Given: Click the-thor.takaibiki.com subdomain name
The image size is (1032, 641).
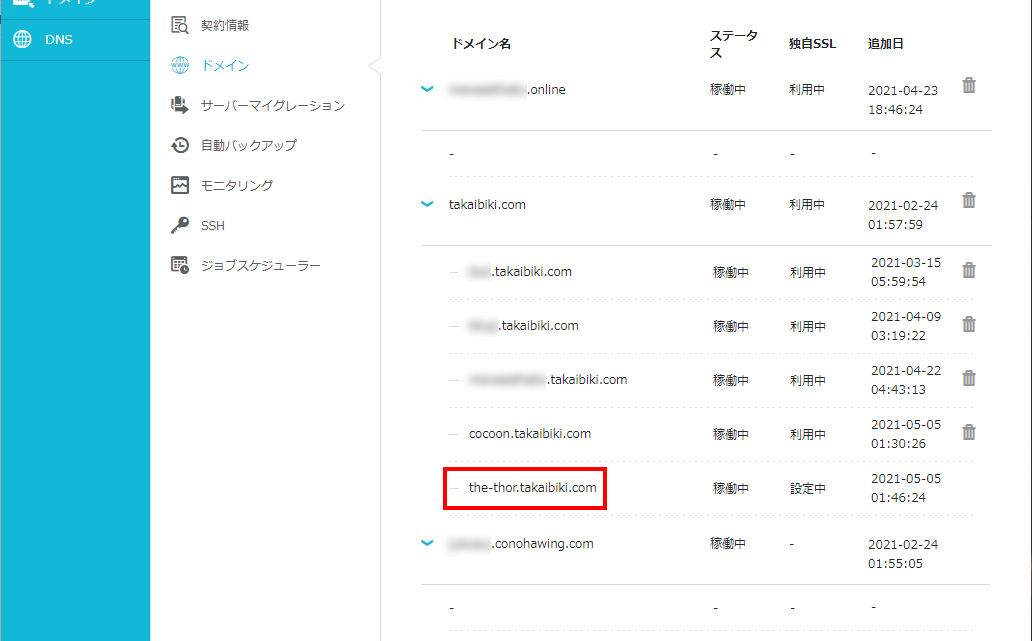Looking at the screenshot, I should click(x=532, y=488).
